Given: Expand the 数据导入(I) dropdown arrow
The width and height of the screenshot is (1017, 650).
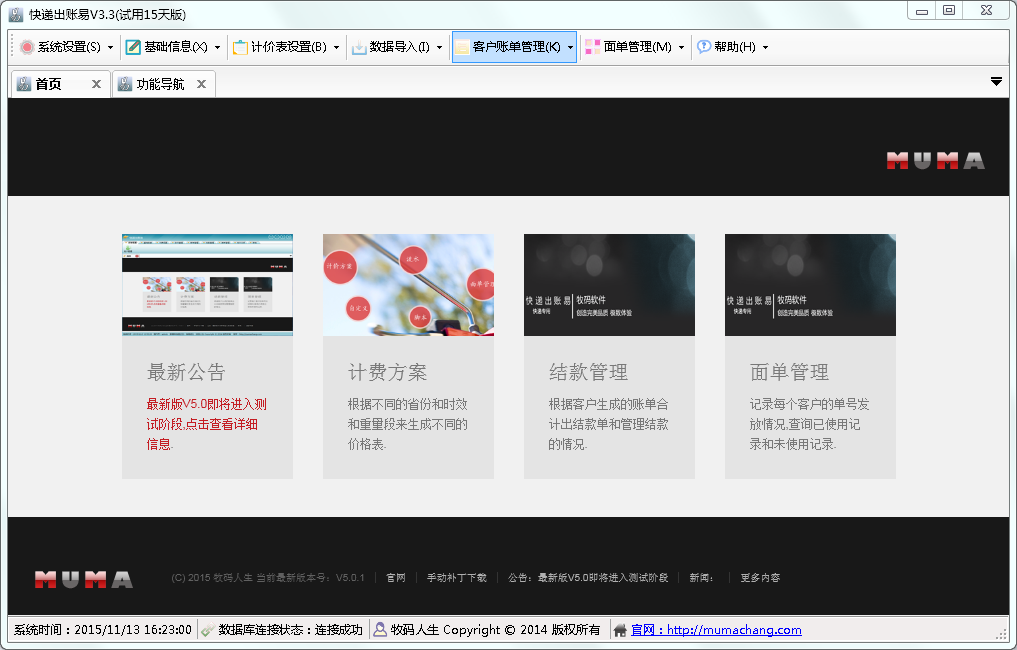Looking at the screenshot, I should point(439,47).
